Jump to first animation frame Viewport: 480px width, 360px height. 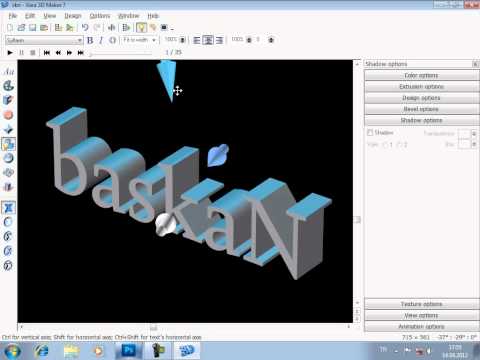[x=47, y=53]
